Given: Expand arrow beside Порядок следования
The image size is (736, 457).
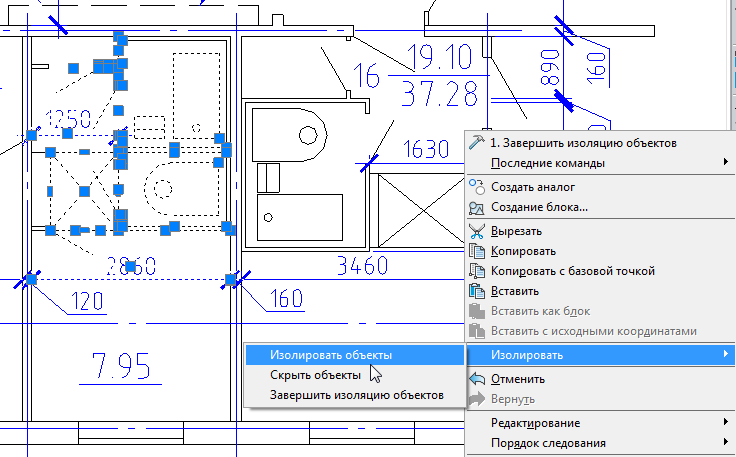Looking at the screenshot, I should click(x=726, y=442).
